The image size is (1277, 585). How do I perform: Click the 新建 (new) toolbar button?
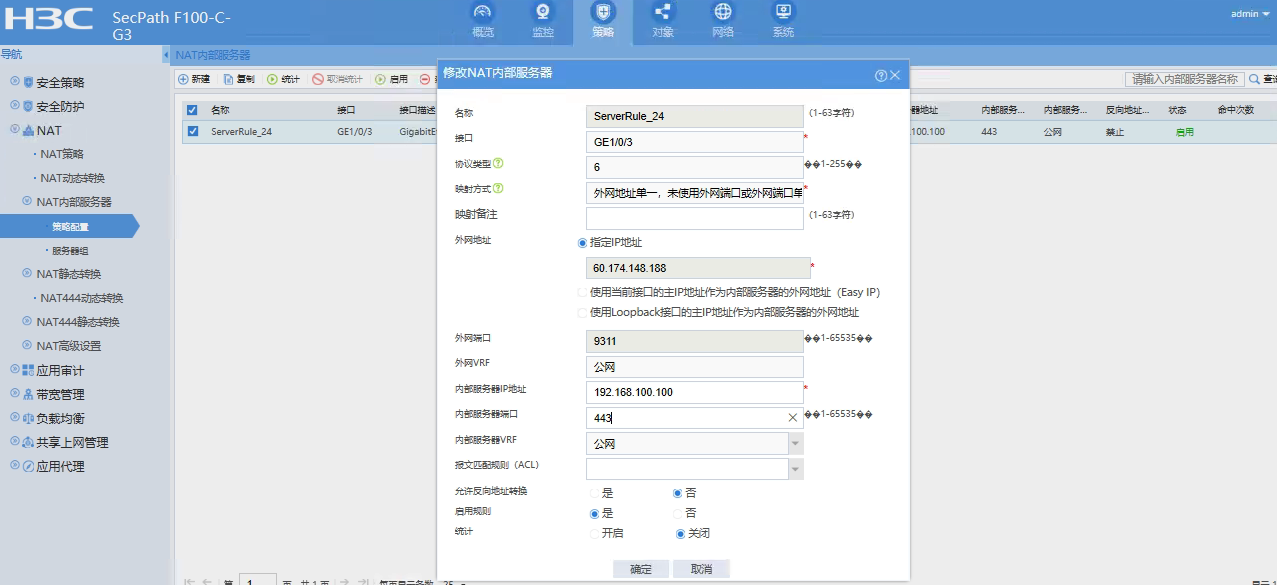(x=194, y=79)
